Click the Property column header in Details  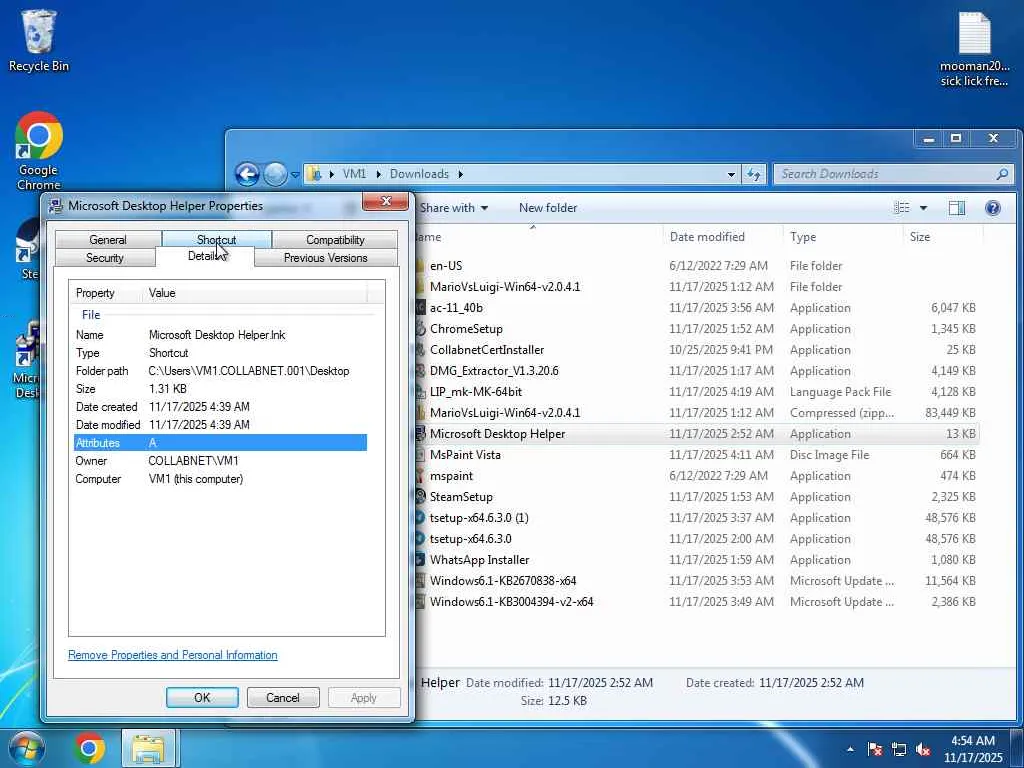click(x=106, y=293)
